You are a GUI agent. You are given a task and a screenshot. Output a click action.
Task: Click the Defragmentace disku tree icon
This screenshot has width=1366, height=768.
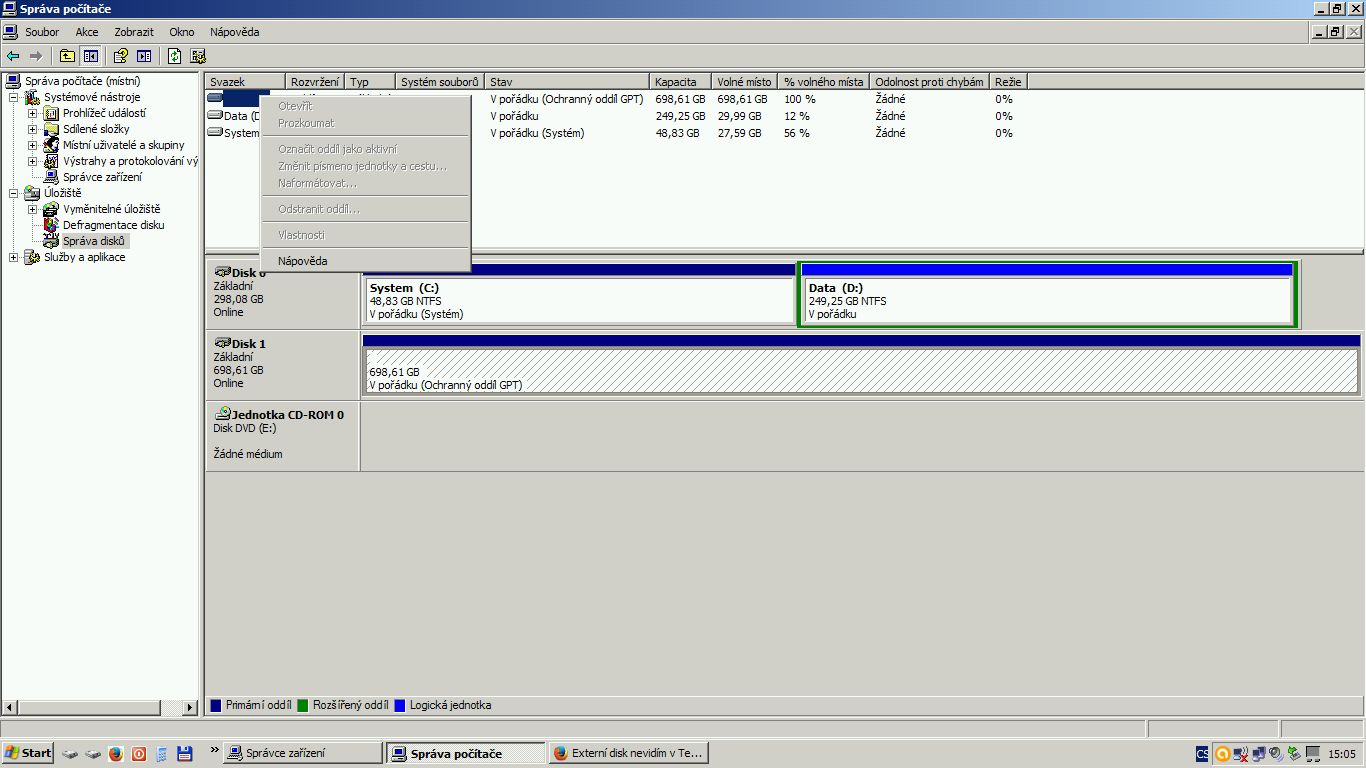[52, 225]
